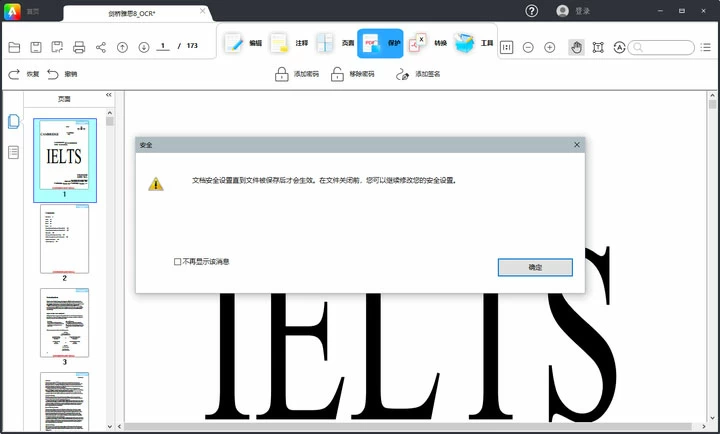
Task: Click the rotate text tool icon
Action: [x=619, y=47]
